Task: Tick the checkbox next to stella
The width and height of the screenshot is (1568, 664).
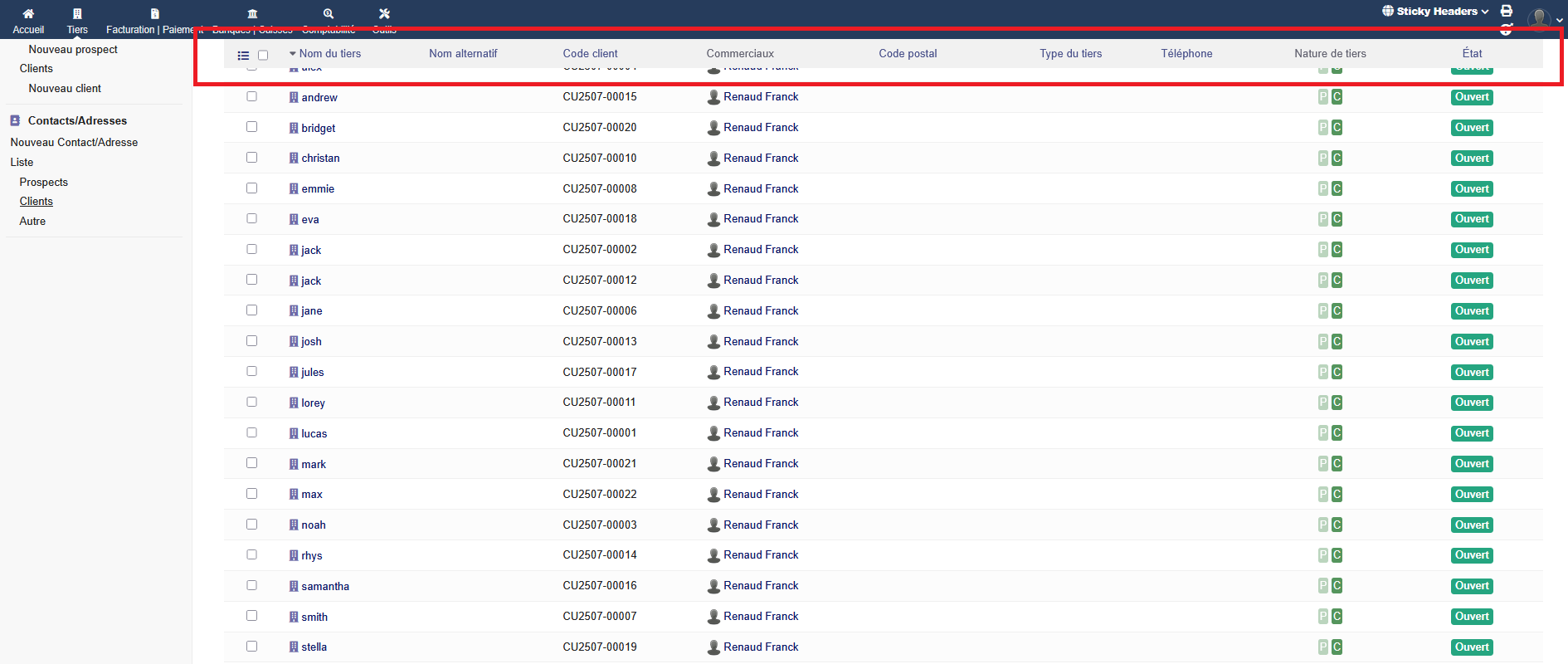Action: point(251,646)
